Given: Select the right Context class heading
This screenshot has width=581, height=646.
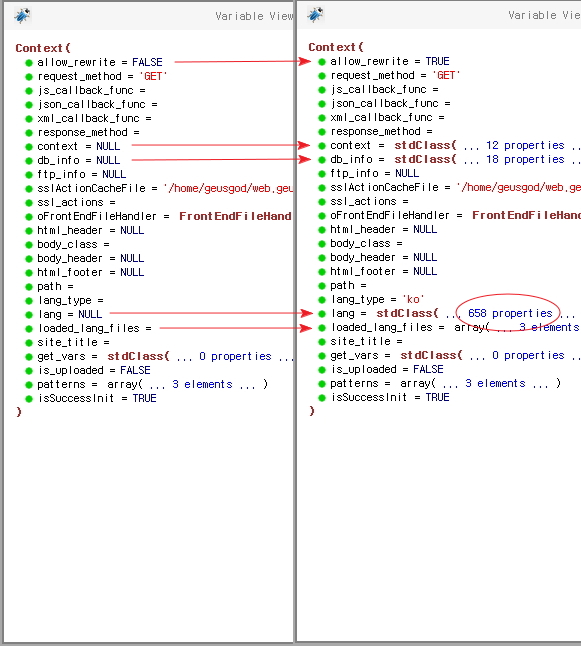Looking at the screenshot, I should 336,47.
